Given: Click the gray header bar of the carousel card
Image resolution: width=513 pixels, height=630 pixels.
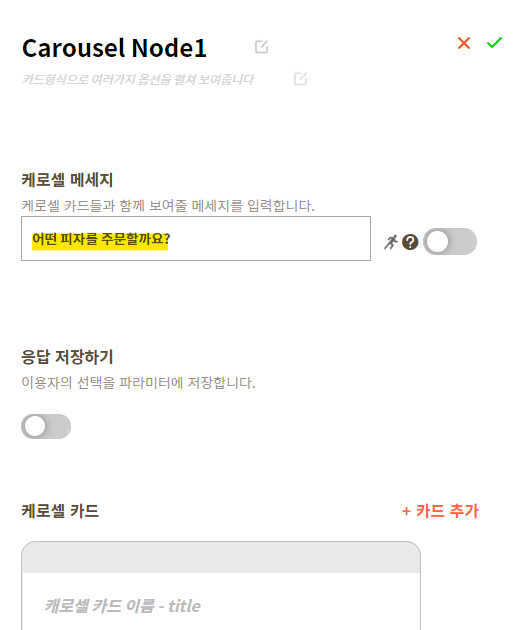Looking at the screenshot, I should 221,557.
